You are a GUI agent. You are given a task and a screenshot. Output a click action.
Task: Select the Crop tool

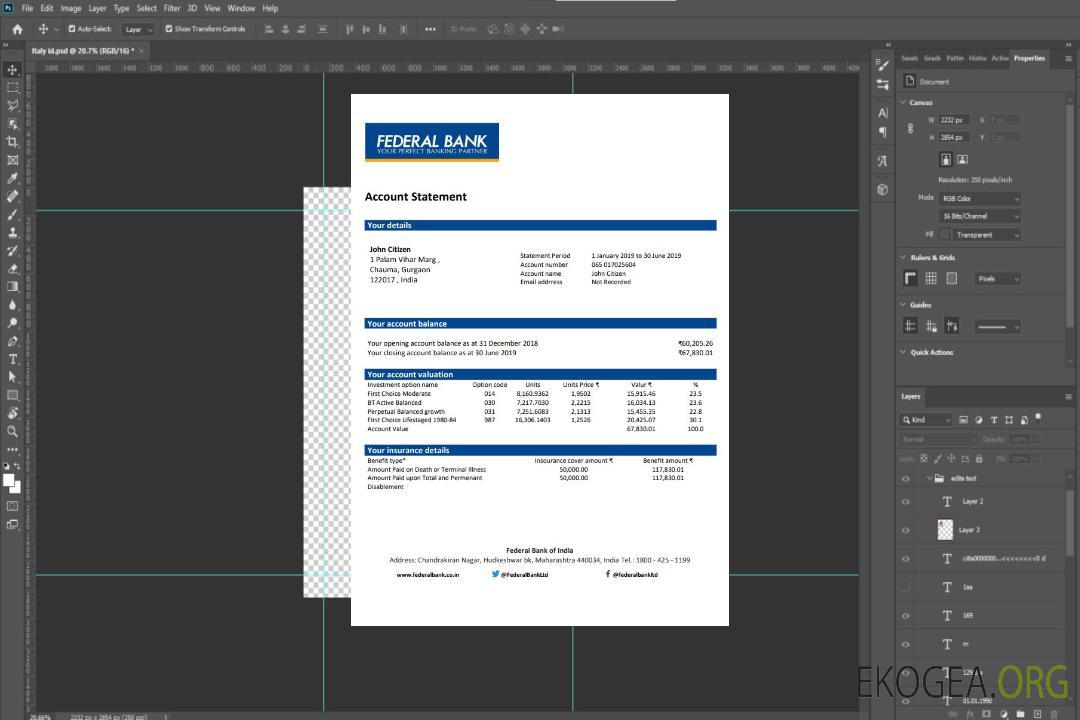pyautogui.click(x=12, y=142)
